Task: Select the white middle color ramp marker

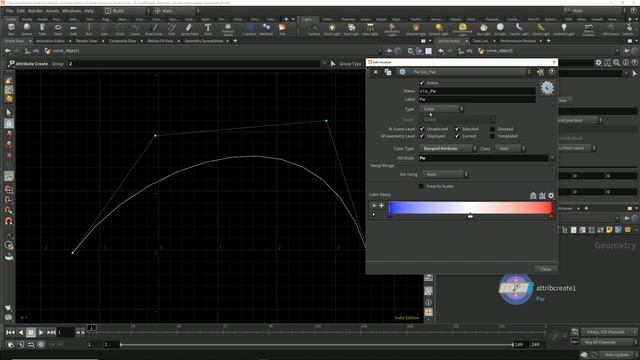Action: point(470,215)
